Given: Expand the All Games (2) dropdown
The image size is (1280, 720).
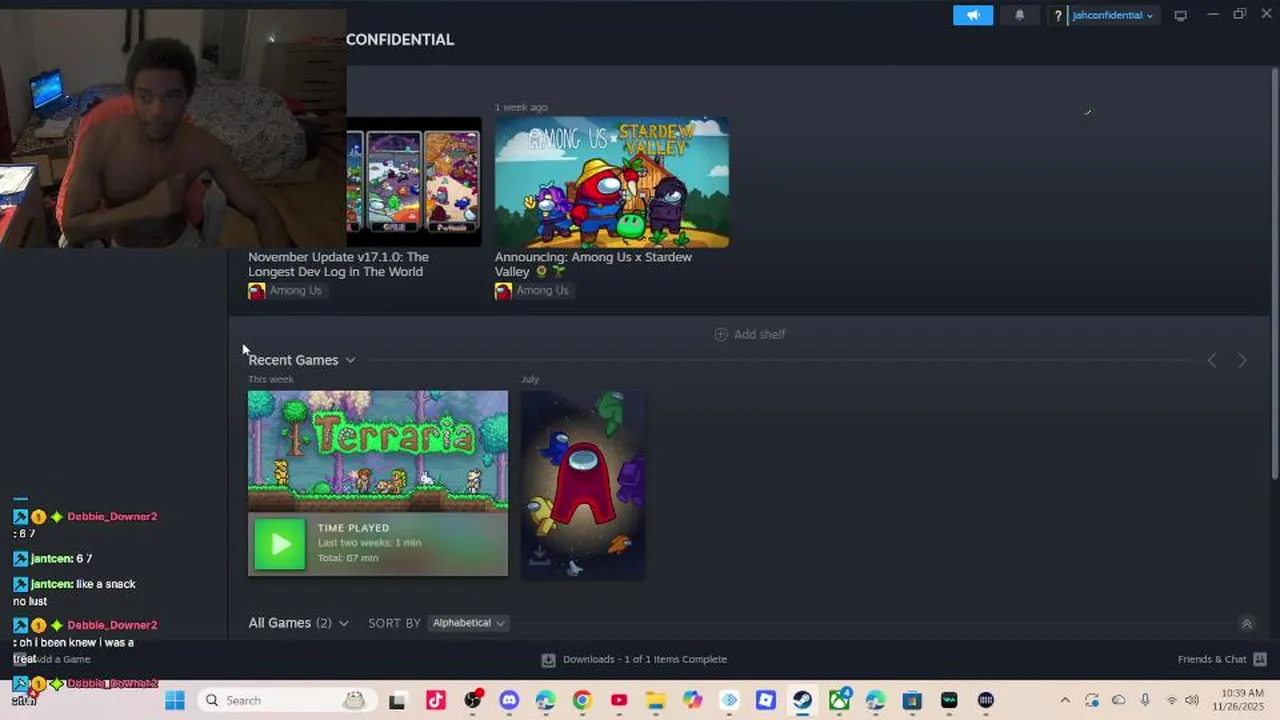Looking at the screenshot, I should click(343, 623).
